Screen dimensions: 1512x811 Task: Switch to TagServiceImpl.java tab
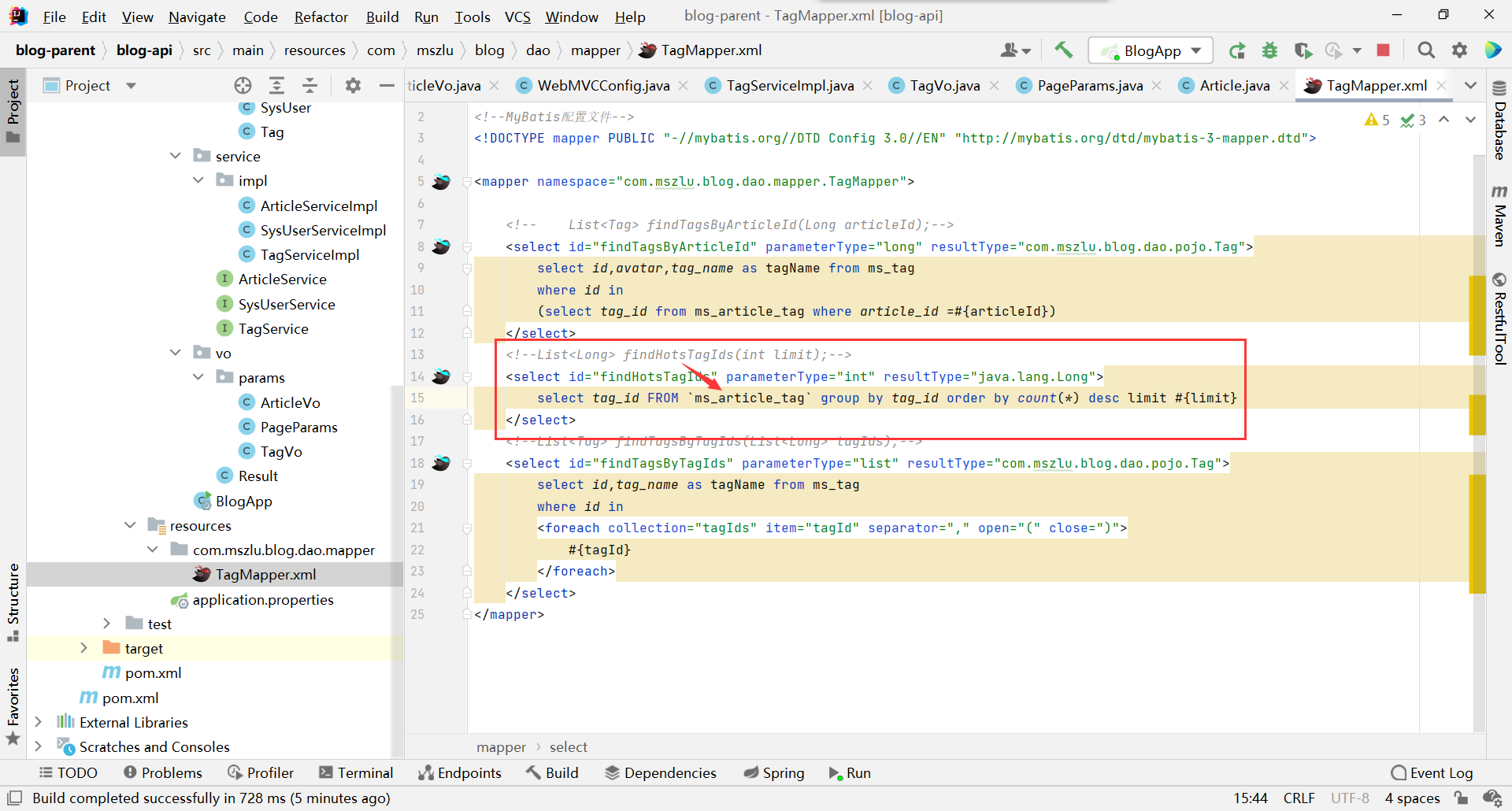(789, 85)
